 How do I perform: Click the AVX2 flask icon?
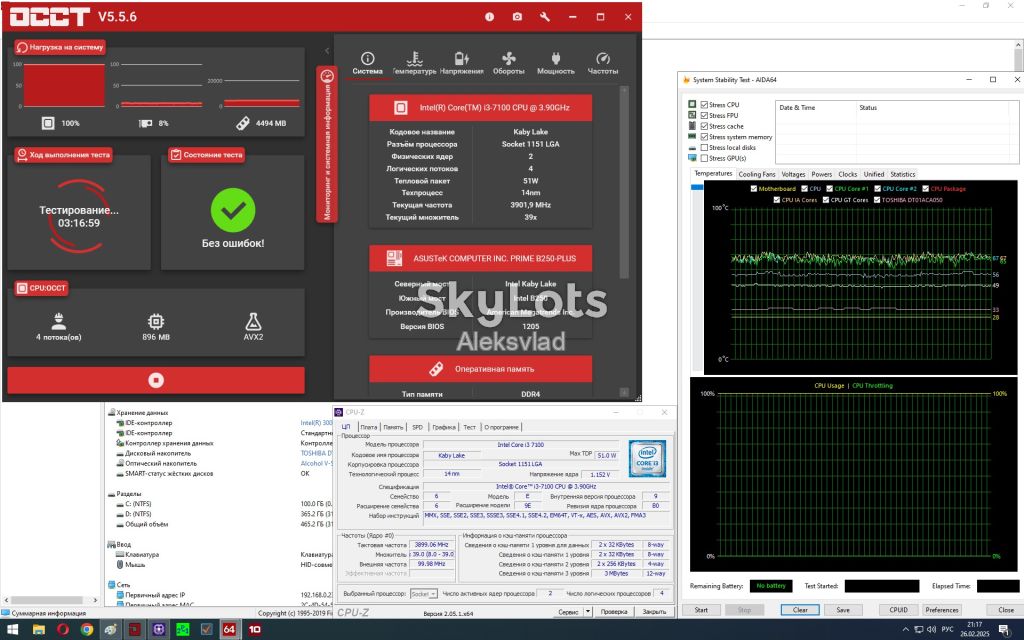(x=253, y=321)
